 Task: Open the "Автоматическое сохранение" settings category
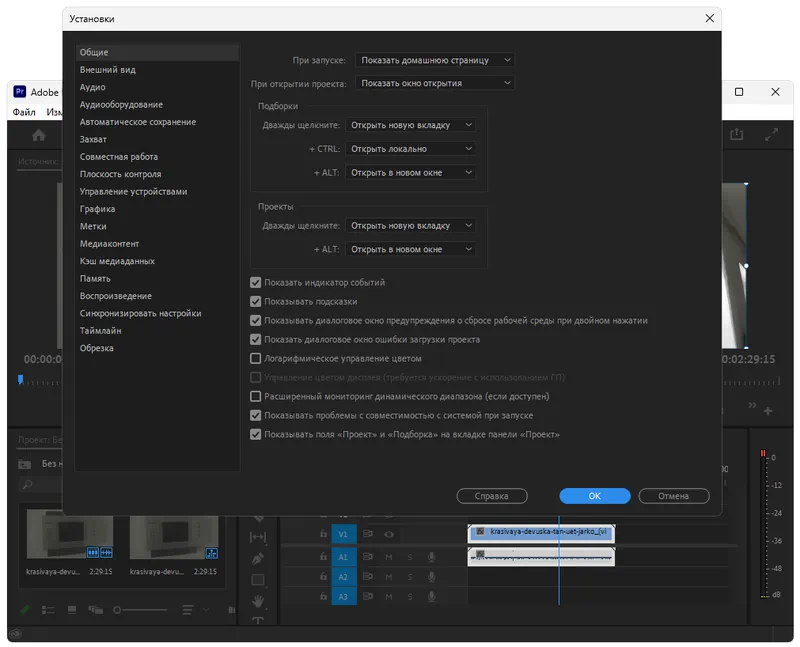click(138, 122)
